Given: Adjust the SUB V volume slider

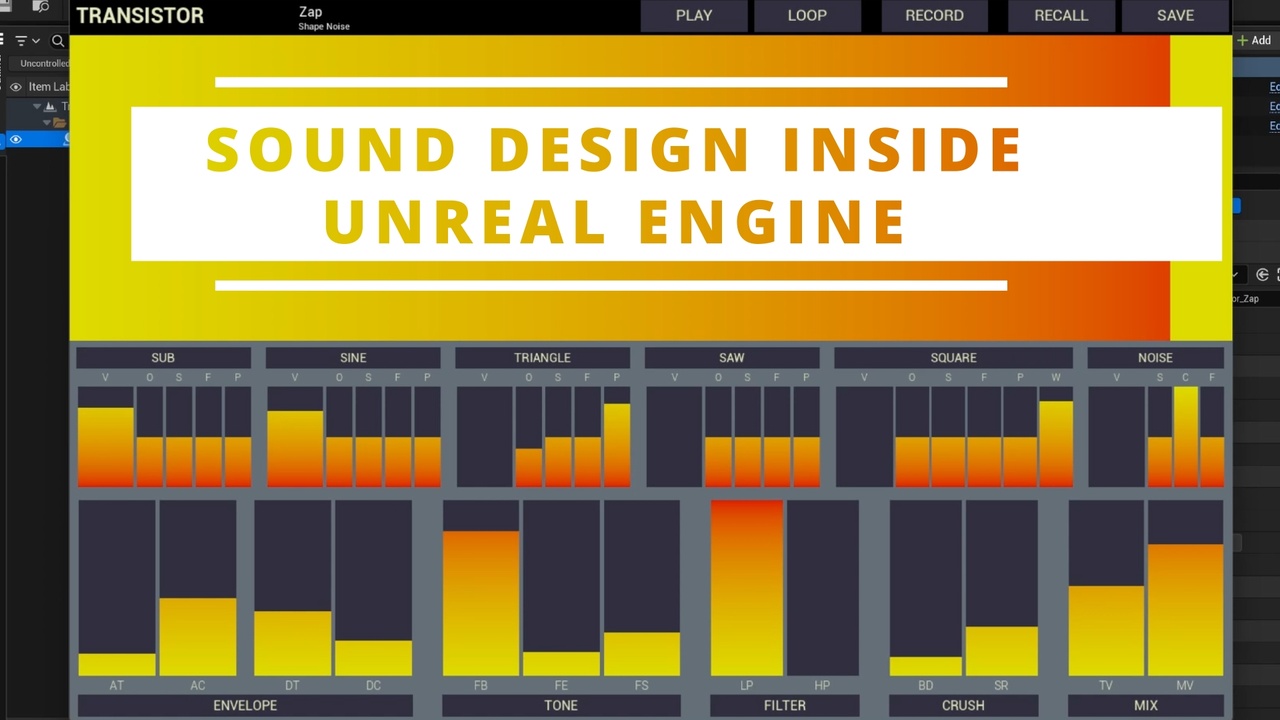Looking at the screenshot, I should (x=105, y=437).
